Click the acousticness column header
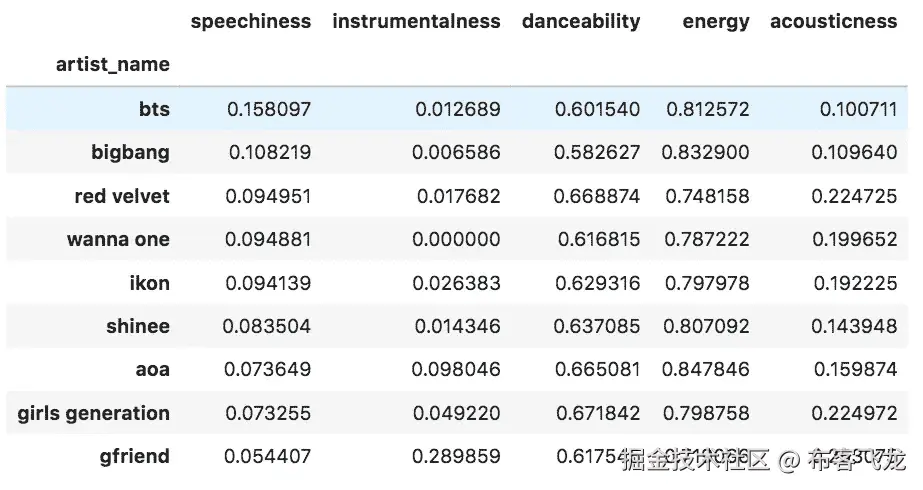This screenshot has width=923, height=490. (x=833, y=21)
